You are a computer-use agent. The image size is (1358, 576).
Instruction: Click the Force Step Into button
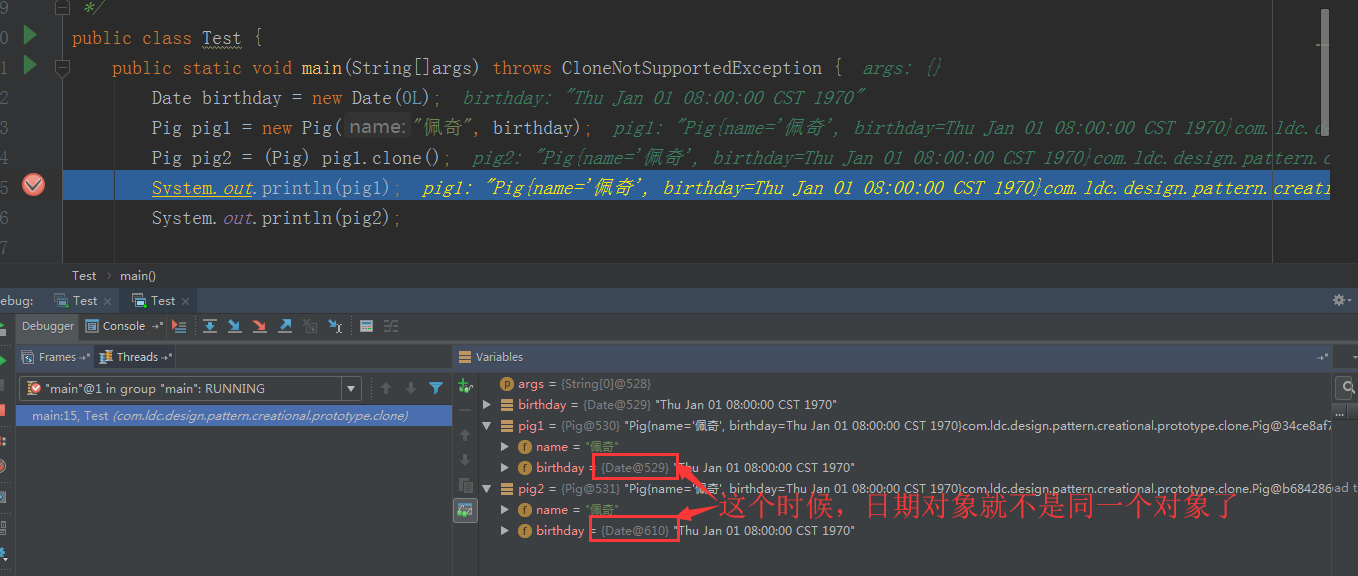tap(260, 326)
